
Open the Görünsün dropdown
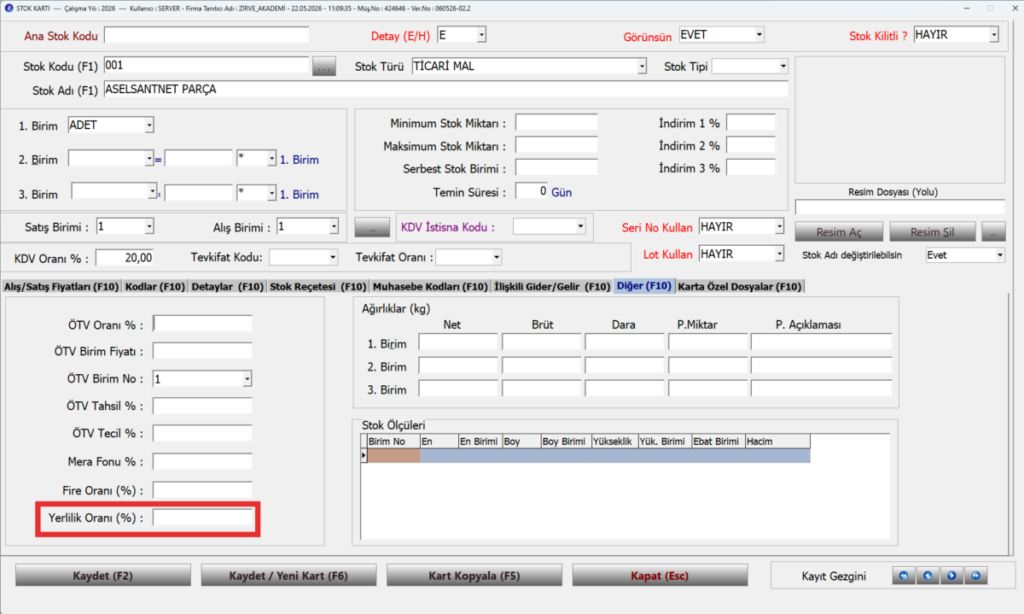pyautogui.click(x=759, y=35)
